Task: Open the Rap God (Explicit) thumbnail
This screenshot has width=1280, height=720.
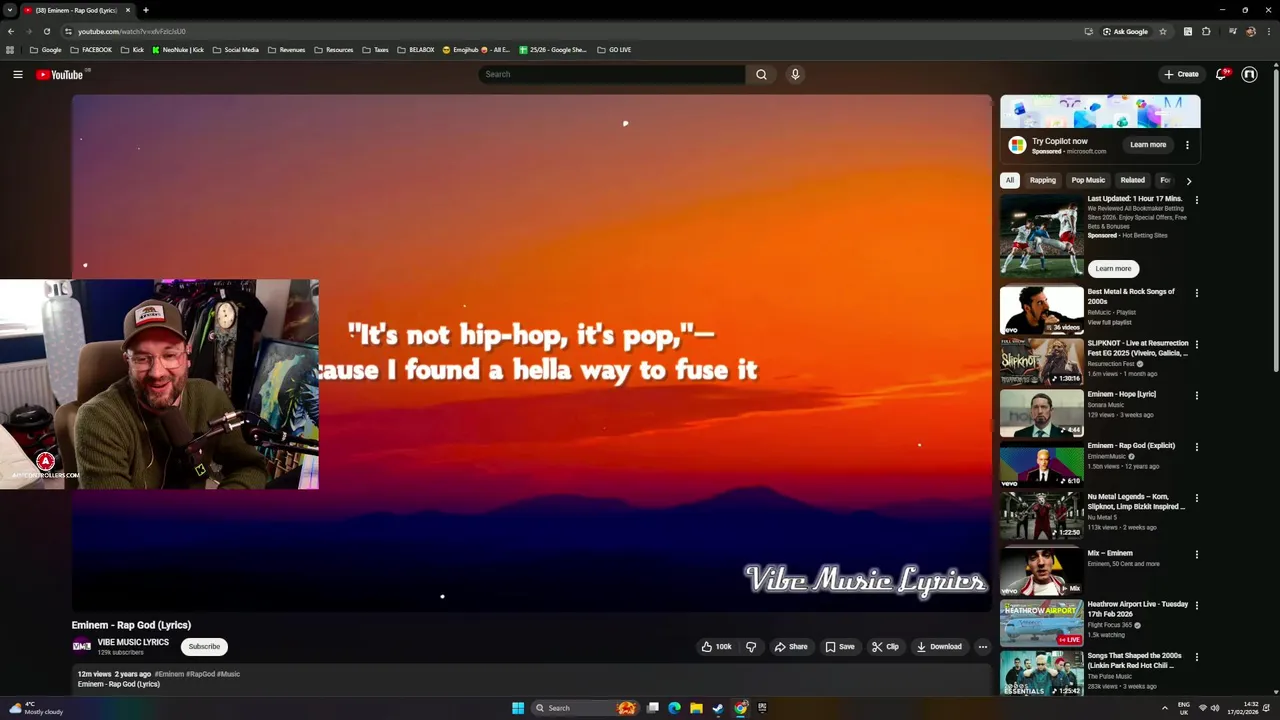Action: point(1041,463)
